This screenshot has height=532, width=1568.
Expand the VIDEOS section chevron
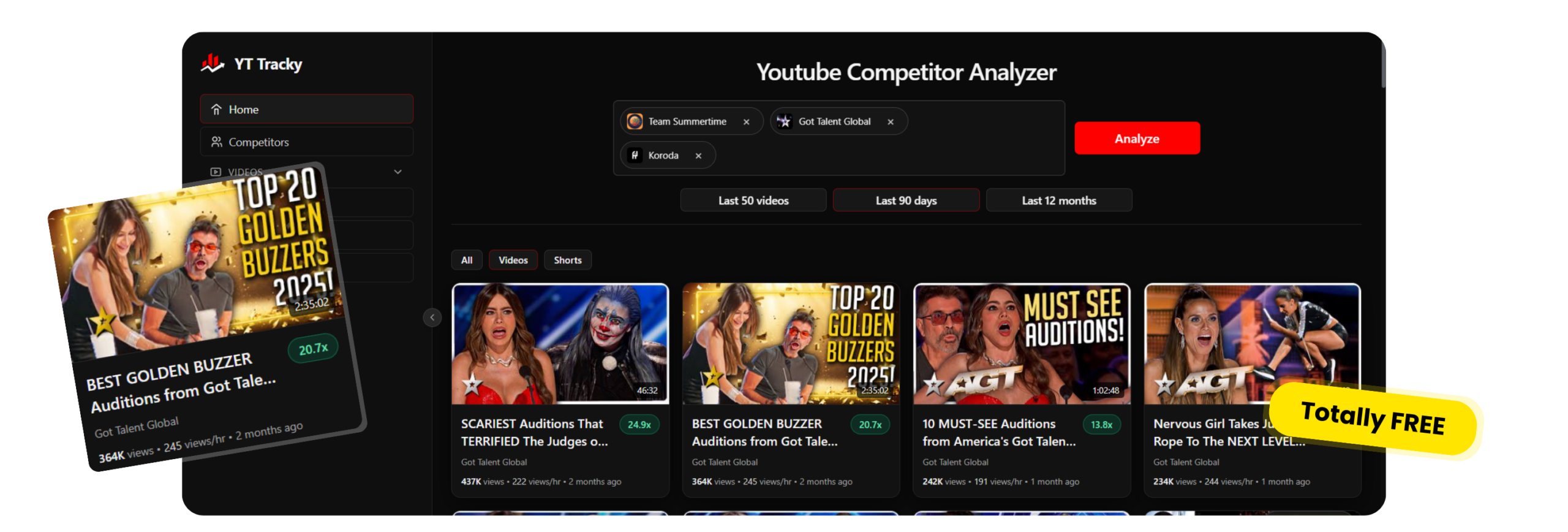(x=398, y=172)
